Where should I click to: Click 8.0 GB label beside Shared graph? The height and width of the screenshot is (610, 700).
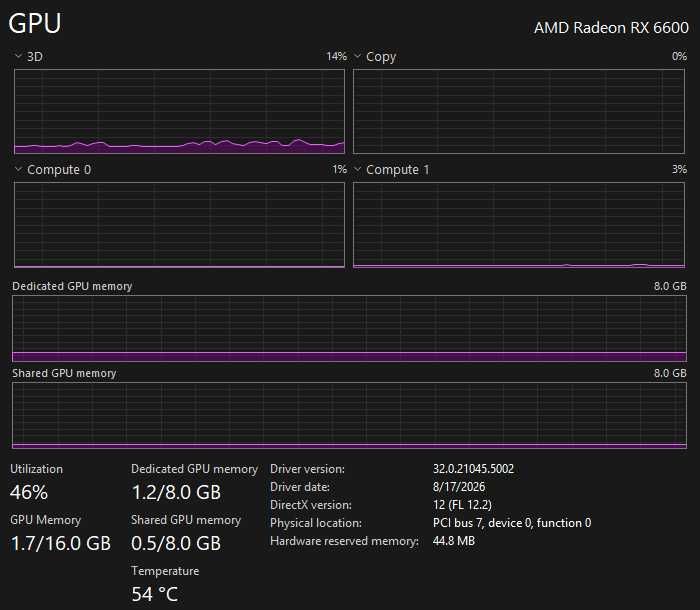click(x=670, y=373)
